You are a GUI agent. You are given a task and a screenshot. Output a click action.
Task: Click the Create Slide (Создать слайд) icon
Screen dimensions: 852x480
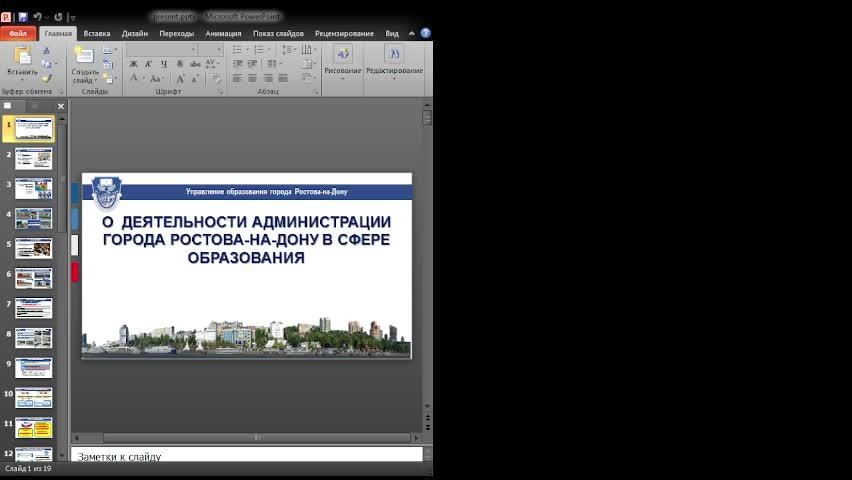point(84,56)
